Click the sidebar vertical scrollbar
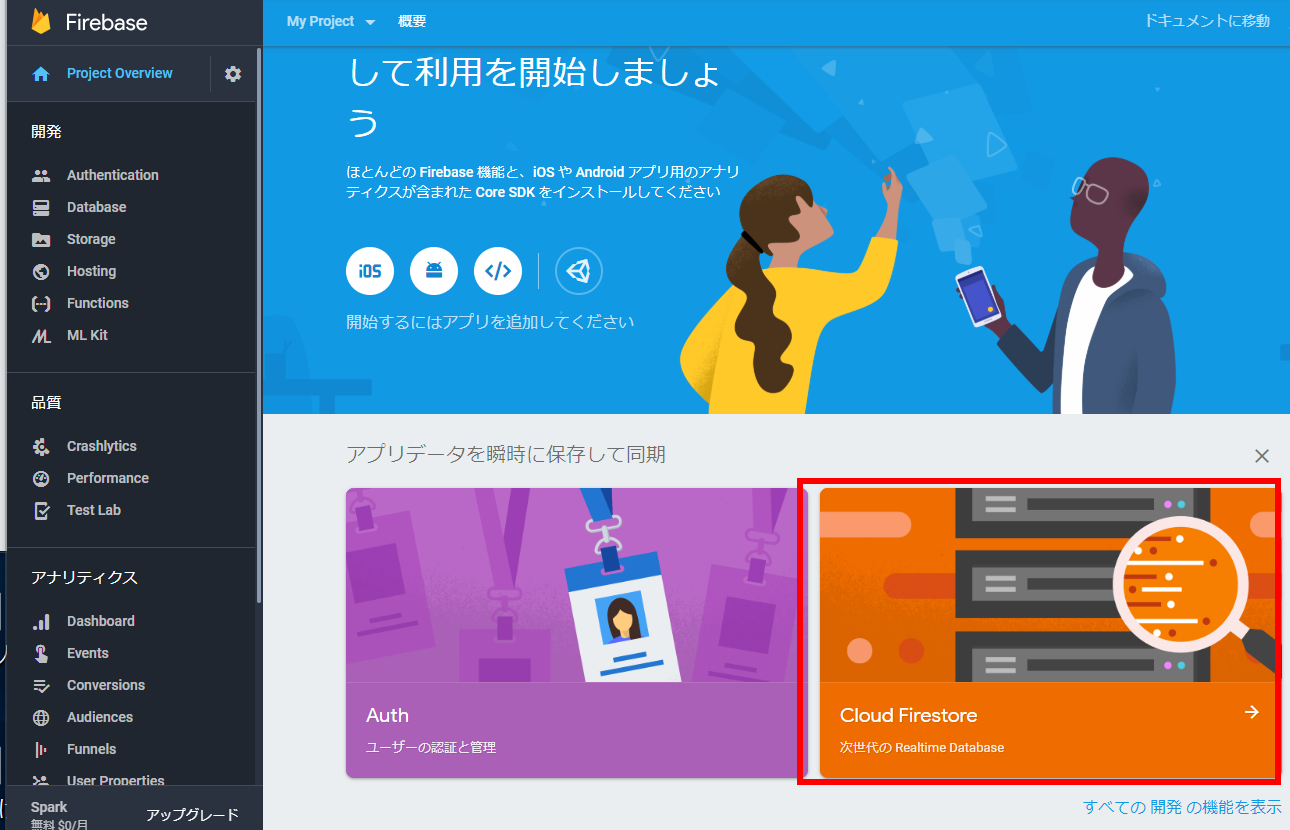Image resolution: width=1290 pixels, height=830 pixels. (259, 325)
